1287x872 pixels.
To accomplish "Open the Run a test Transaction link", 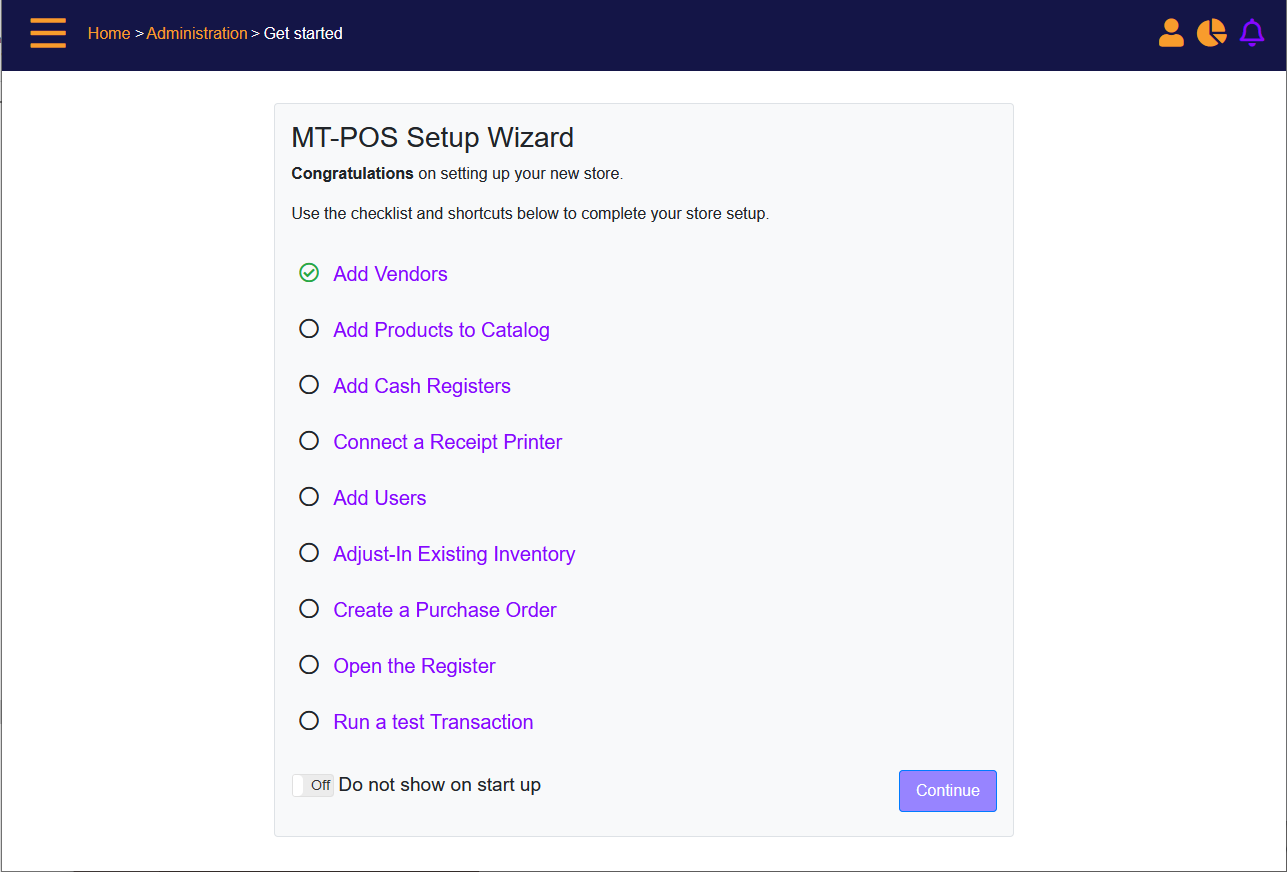I will tap(433, 722).
